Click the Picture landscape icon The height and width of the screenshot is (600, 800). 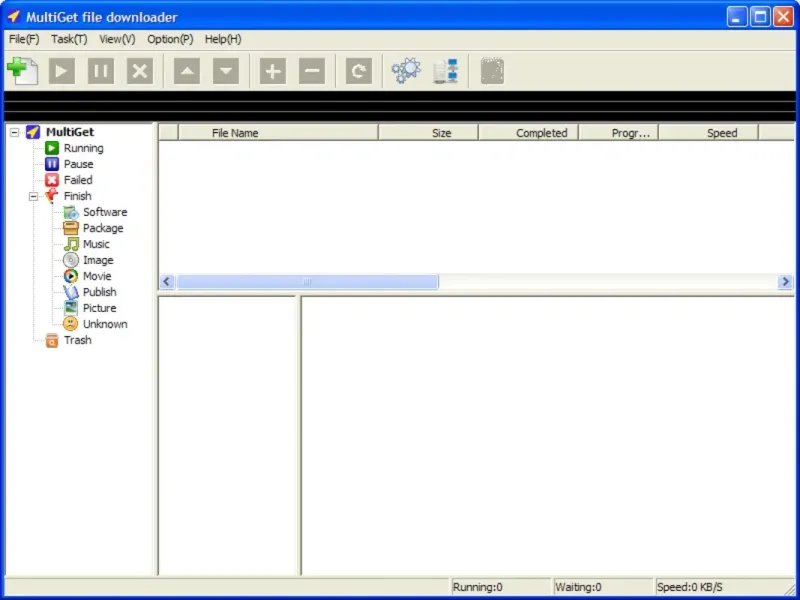pyautogui.click(x=71, y=308)
